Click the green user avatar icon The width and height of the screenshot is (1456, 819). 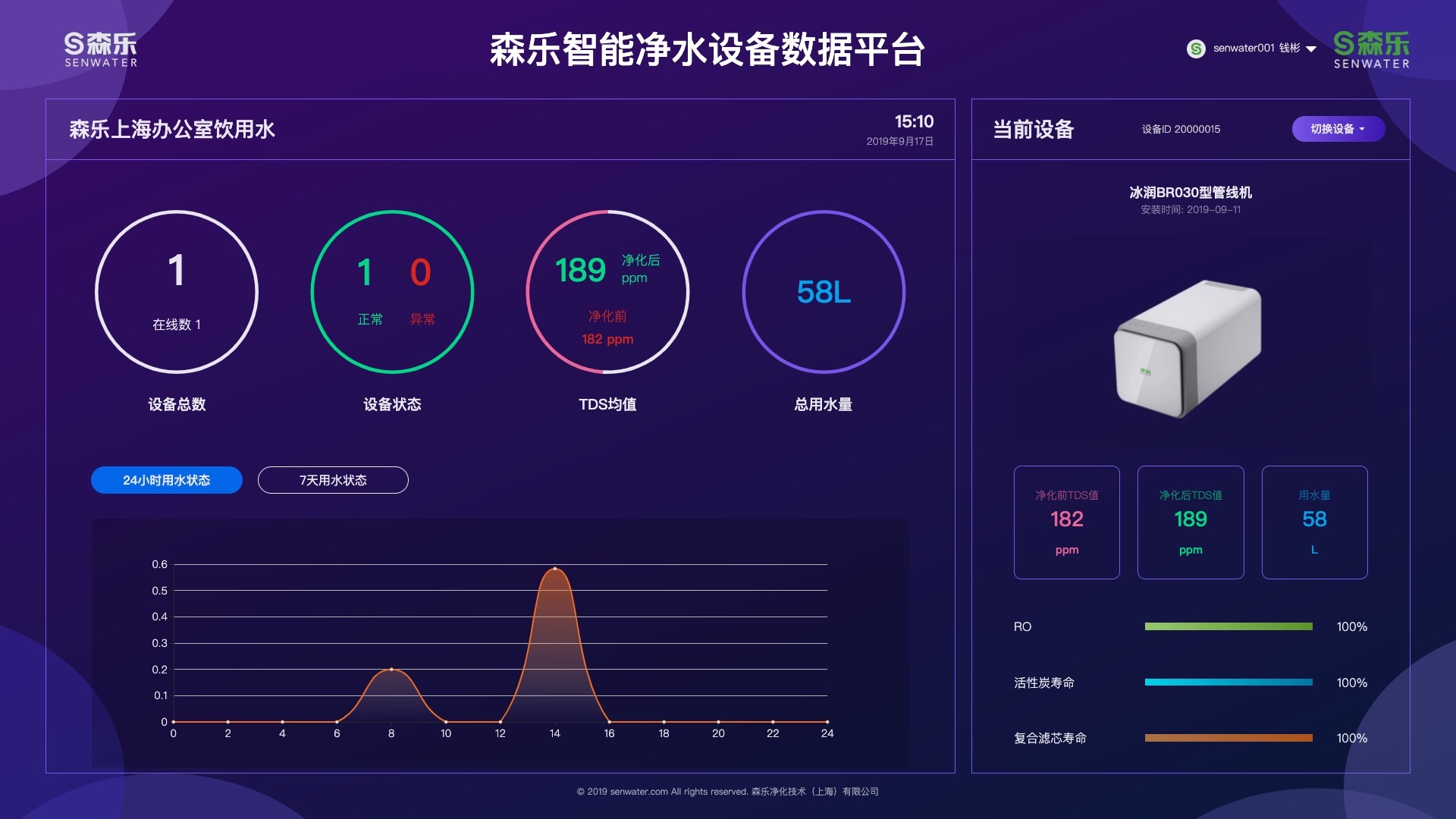pyautogui.click(x=1196, y=49)
